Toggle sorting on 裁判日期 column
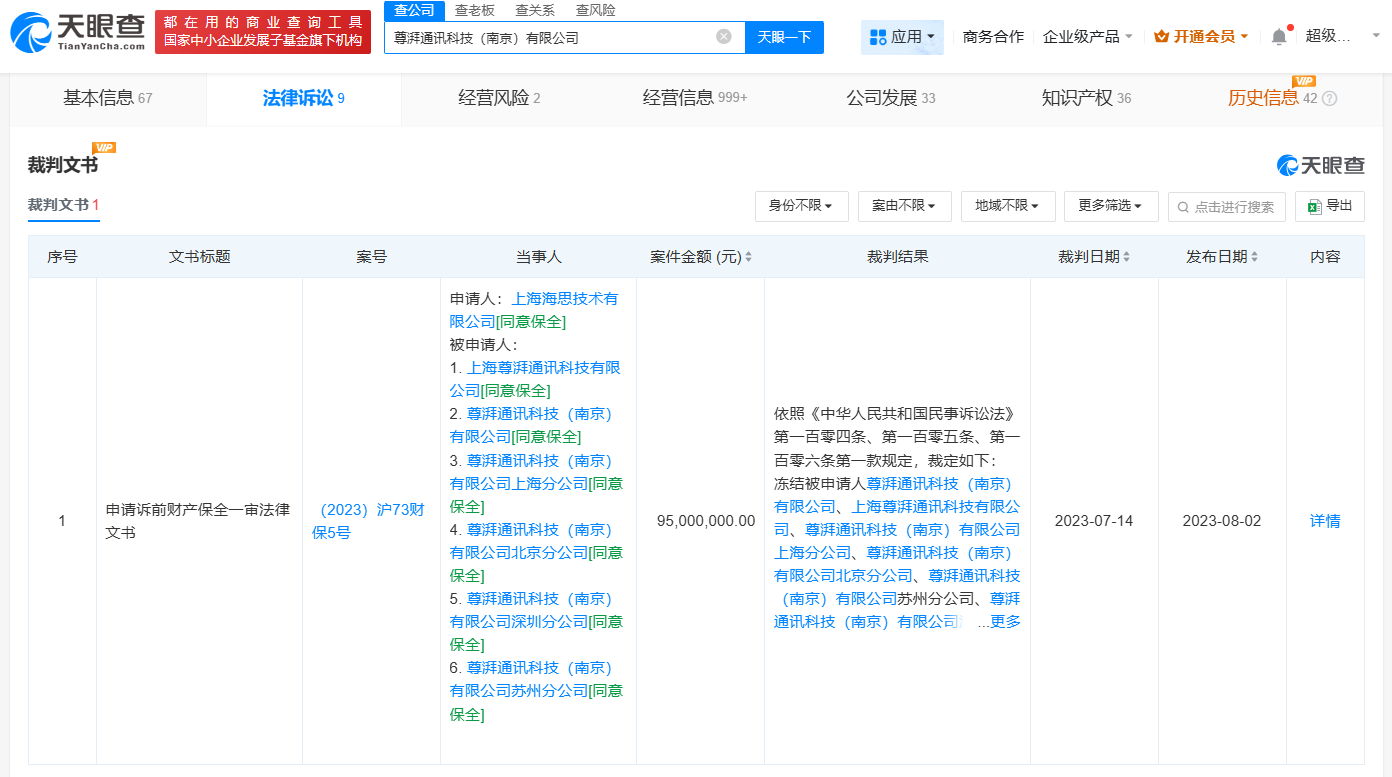The image size is (1392, 777). [1126, 256]
